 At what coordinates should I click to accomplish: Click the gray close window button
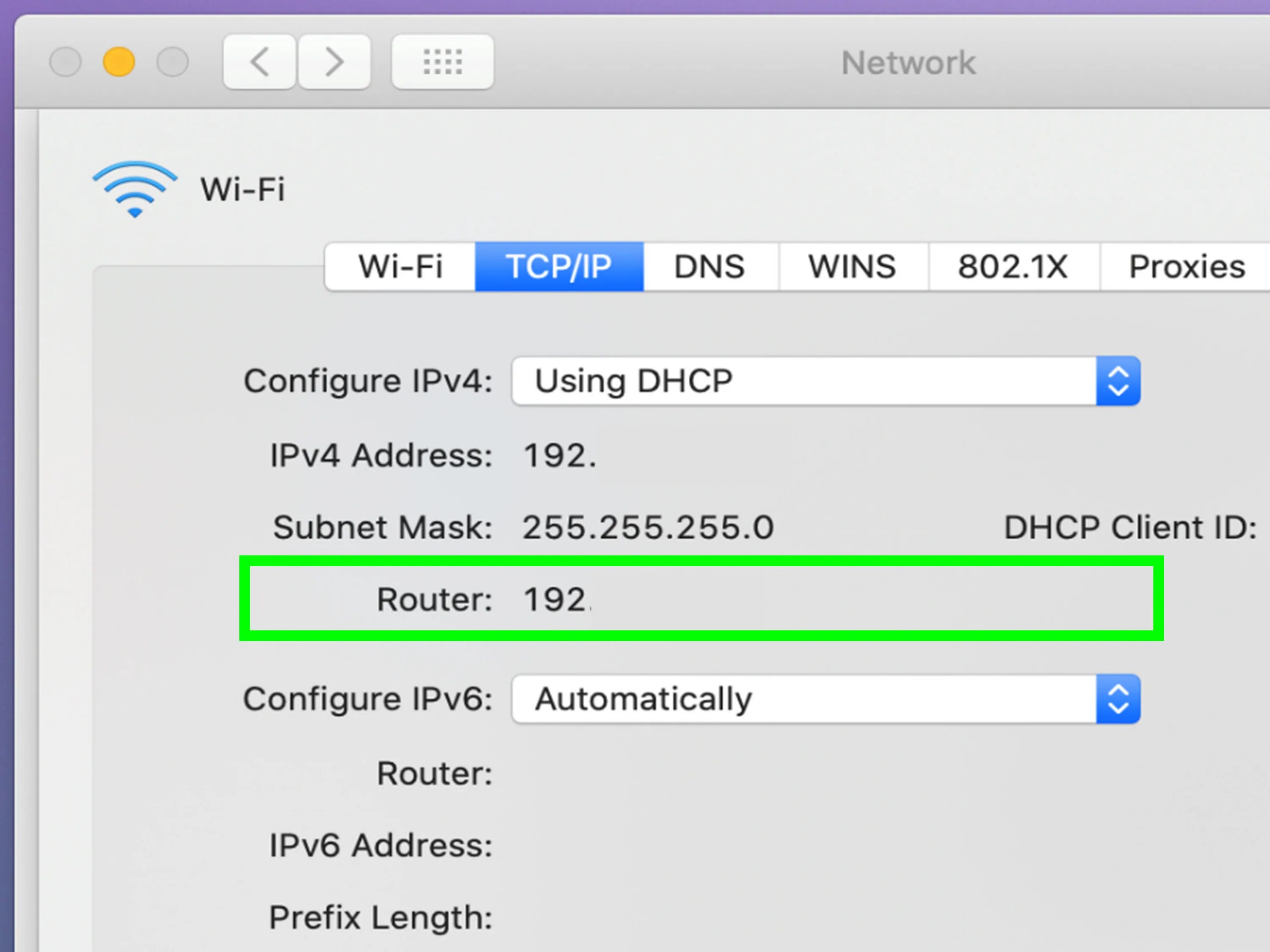tap(66, 62)
